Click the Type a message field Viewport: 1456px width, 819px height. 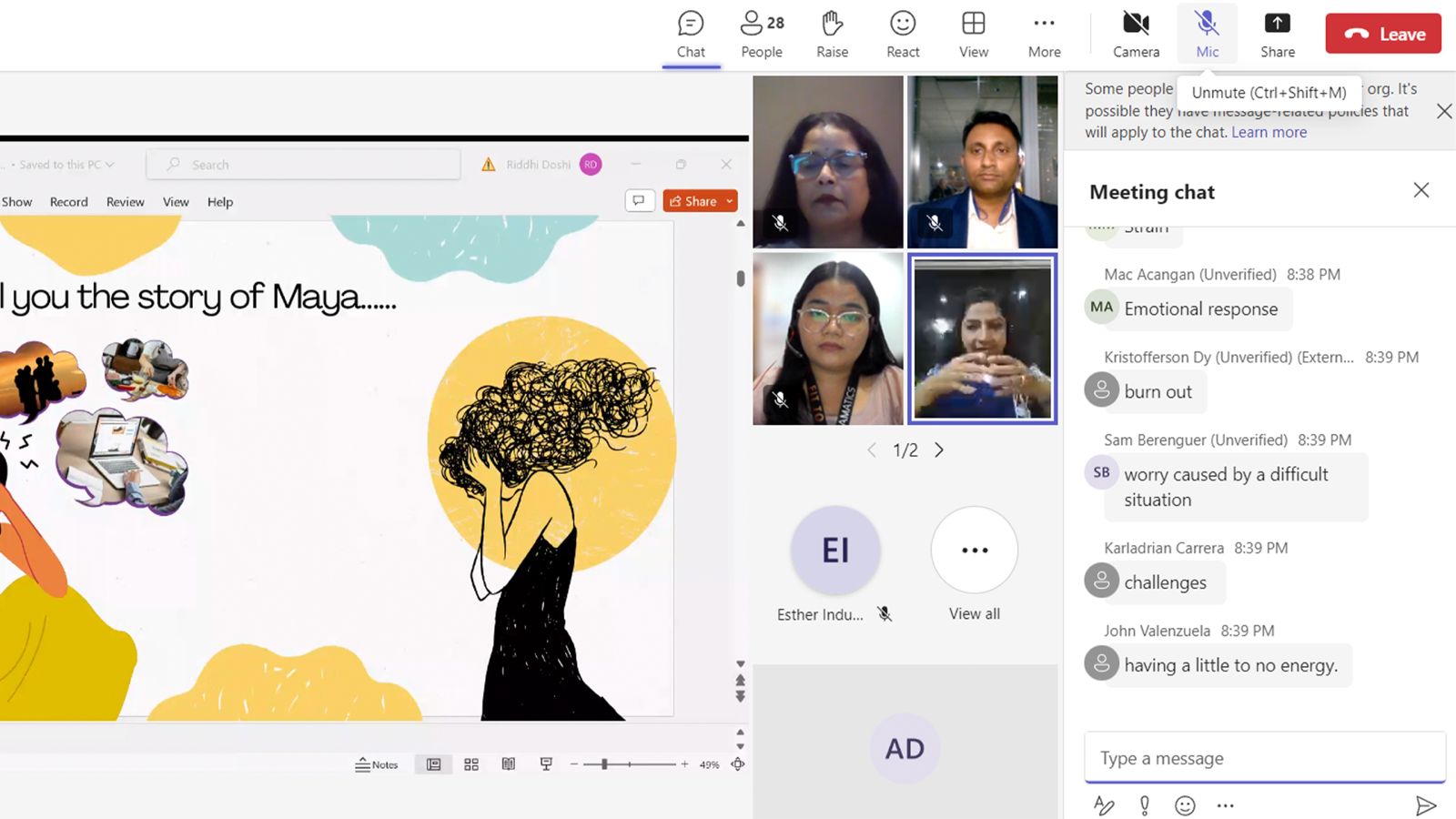1263,758
